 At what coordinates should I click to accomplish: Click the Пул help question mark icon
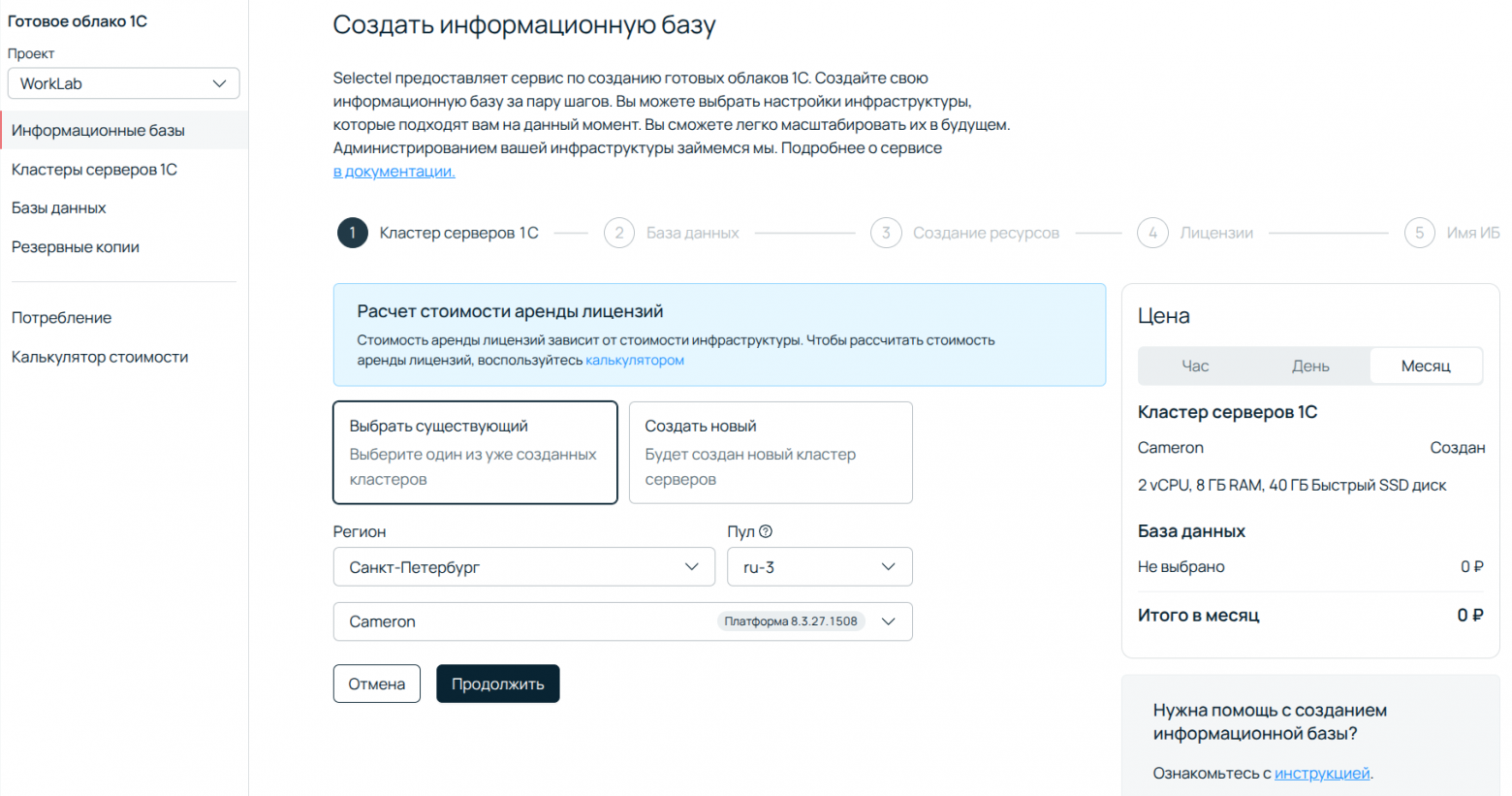point(766,531)
